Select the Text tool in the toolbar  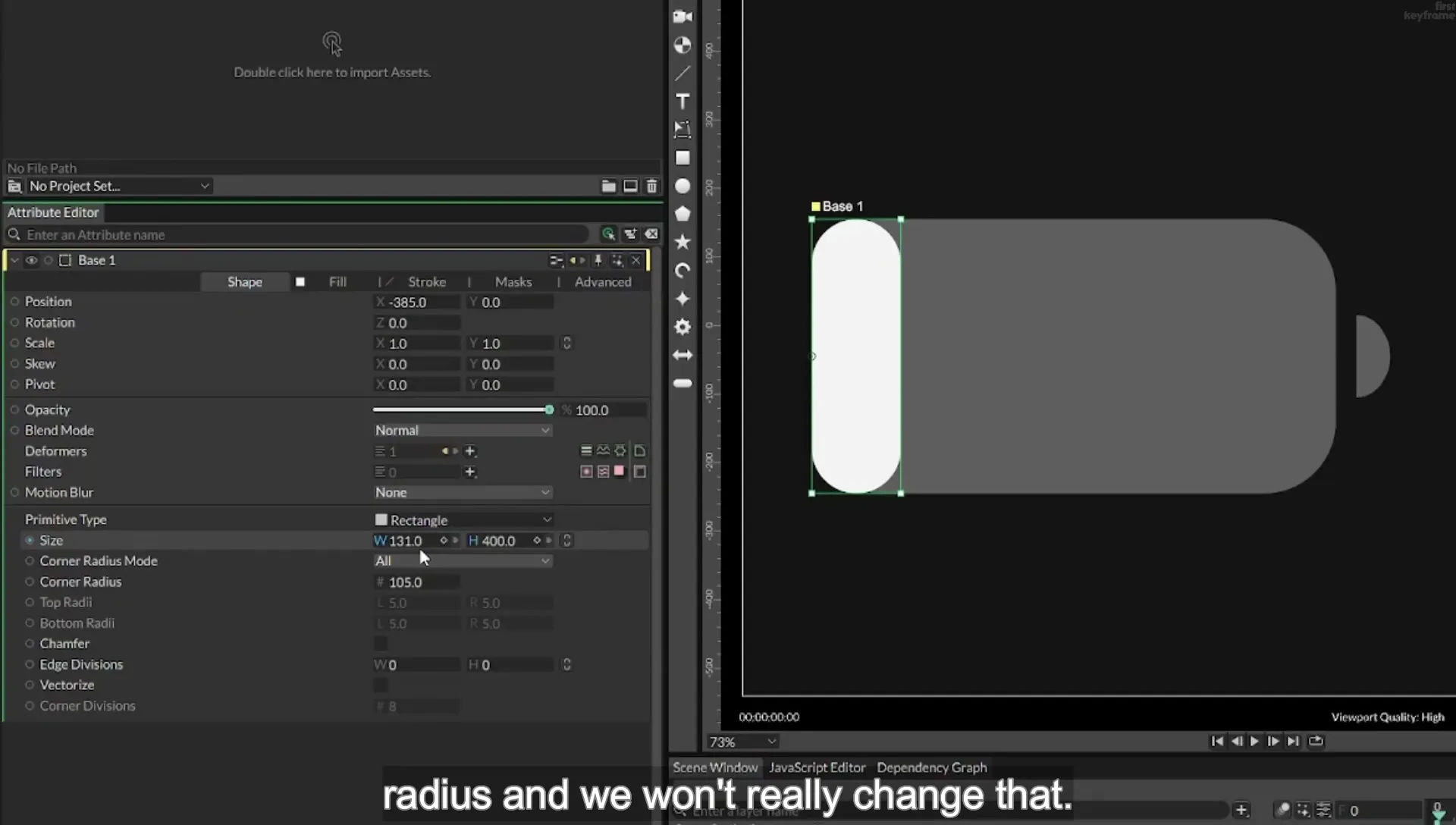point(682,102)
